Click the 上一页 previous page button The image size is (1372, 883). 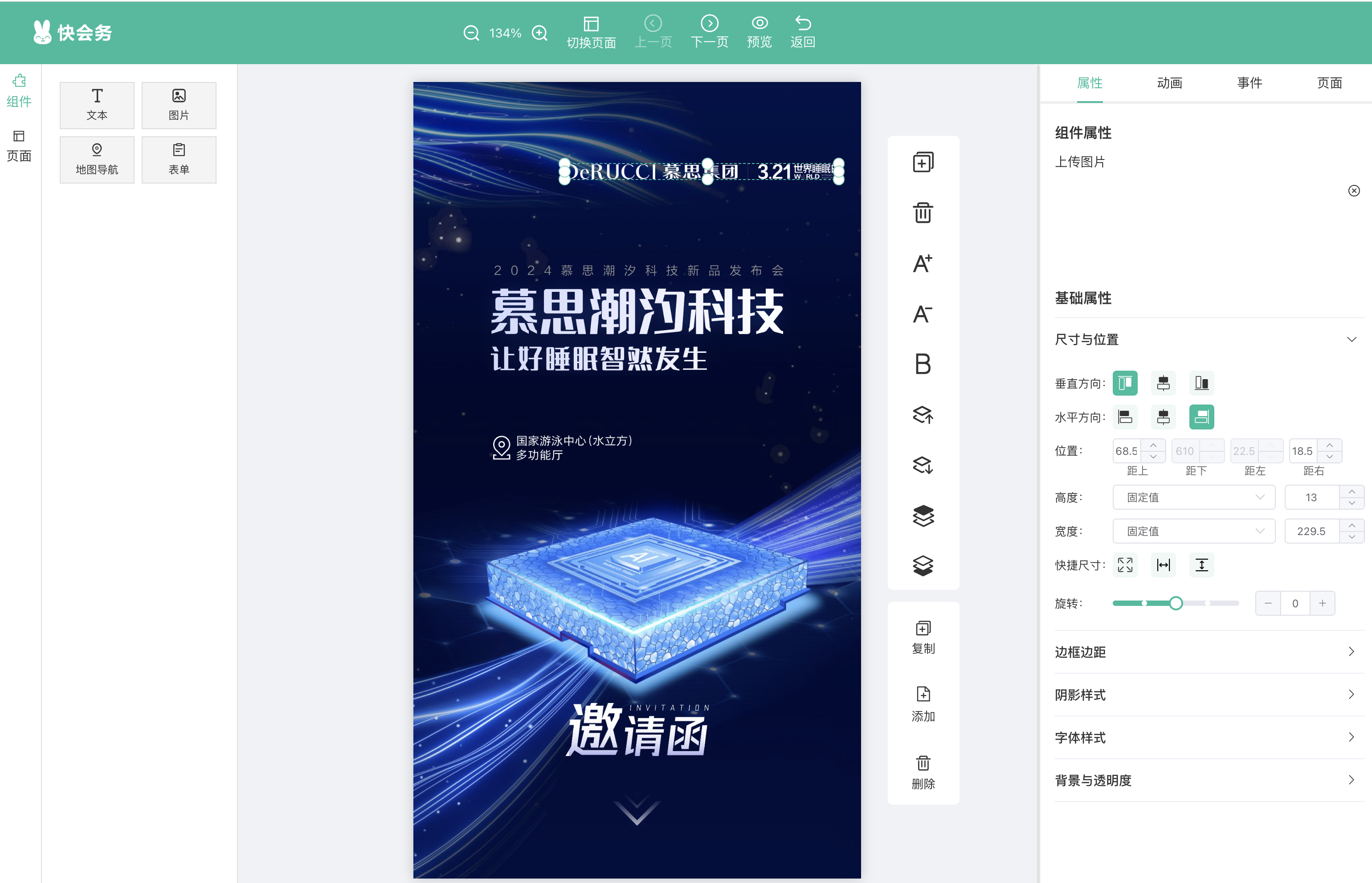point(653,32)
